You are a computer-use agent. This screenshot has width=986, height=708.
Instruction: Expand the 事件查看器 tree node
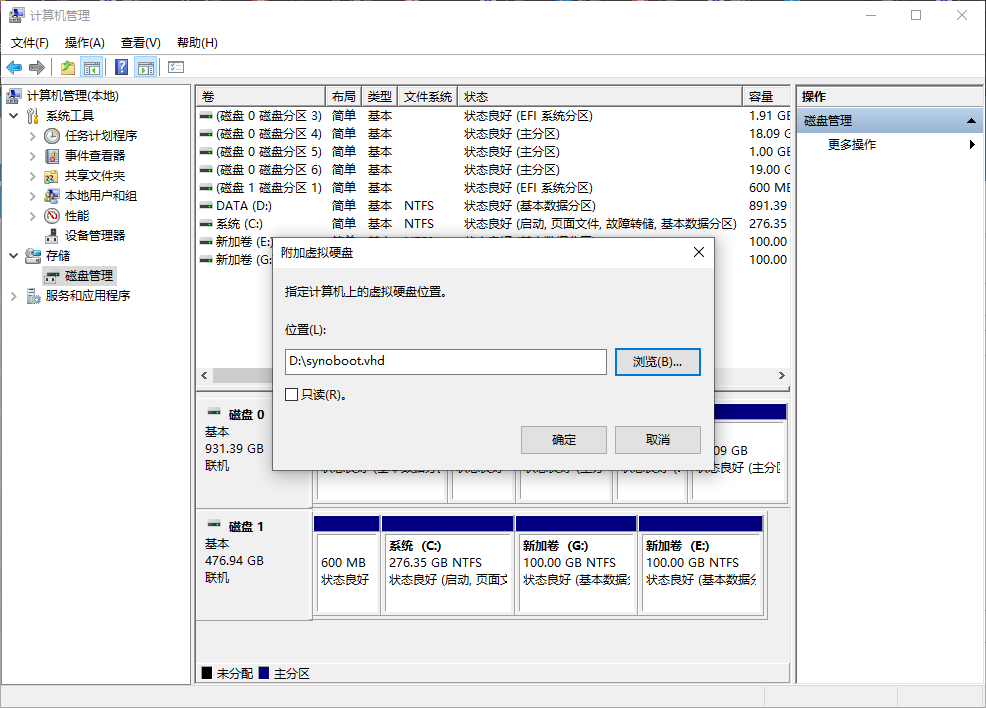pos(33,156)
